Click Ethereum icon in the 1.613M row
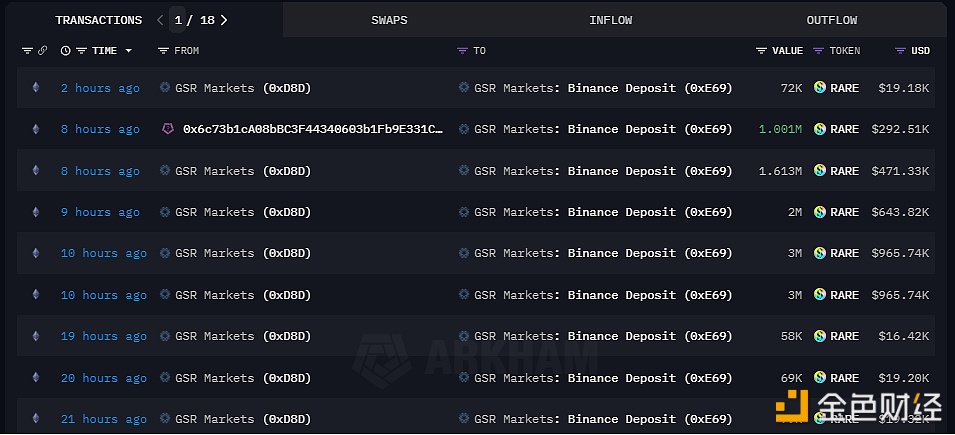Screen dimensions: 955x435 click(35, 171)
